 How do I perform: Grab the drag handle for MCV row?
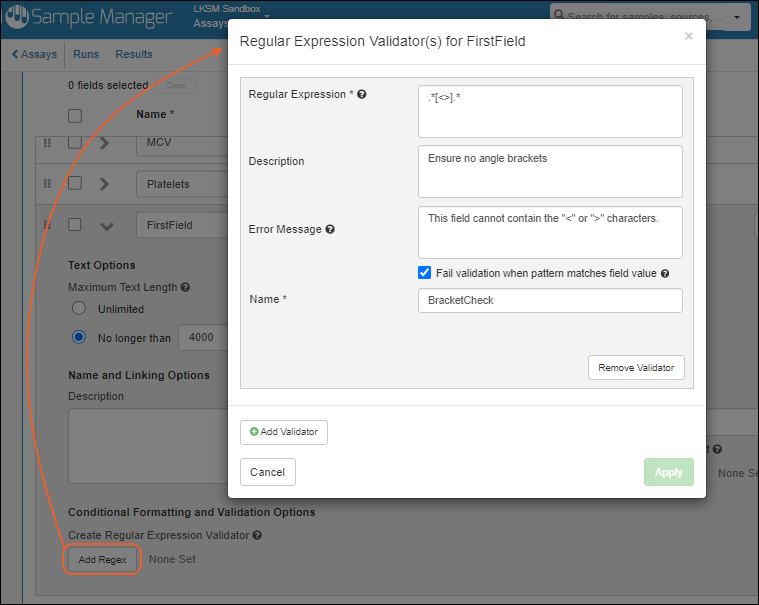47,143
